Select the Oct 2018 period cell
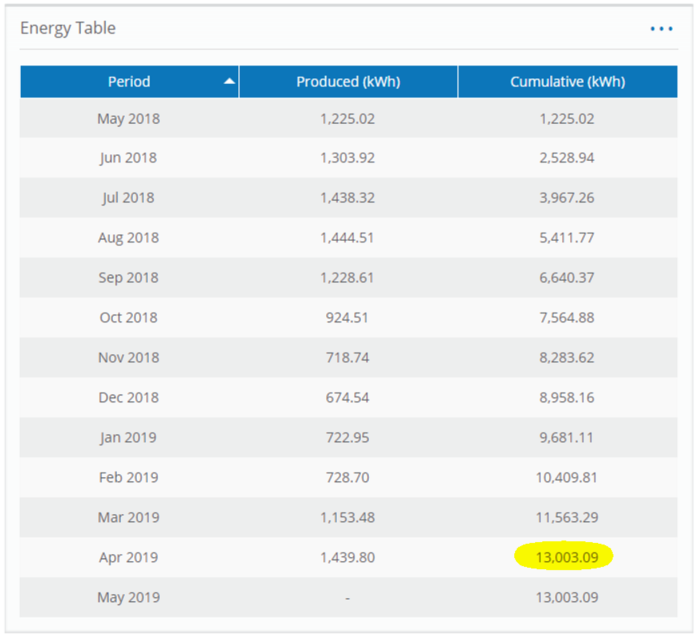Image resolution: width=700 pixels, height=640 pixels. click(128, 318)
